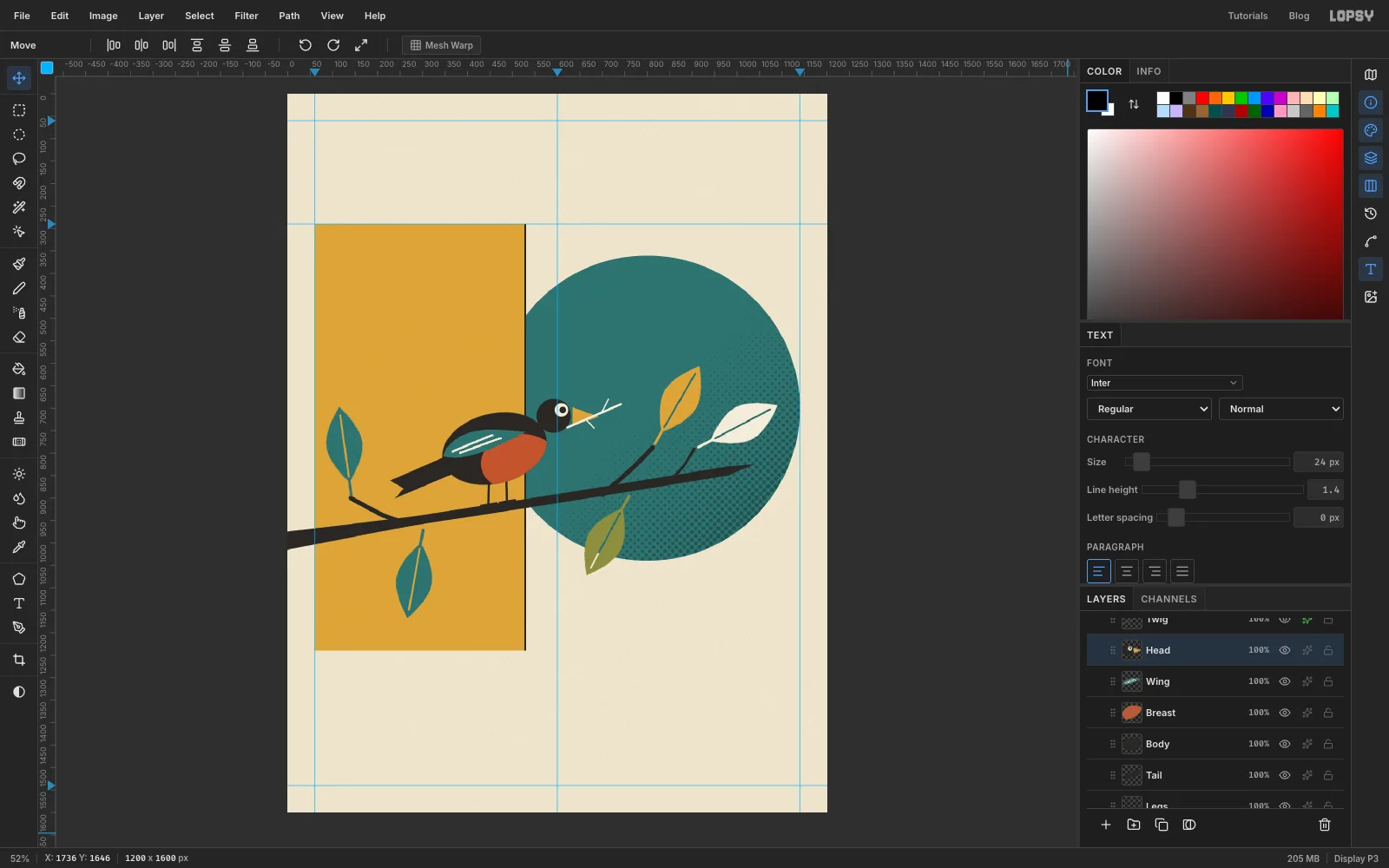Image resolution: width=1389 pixels, height=868 pixels.
Task: Open the Normal dropdown in Text panel
Action: 1281,409
